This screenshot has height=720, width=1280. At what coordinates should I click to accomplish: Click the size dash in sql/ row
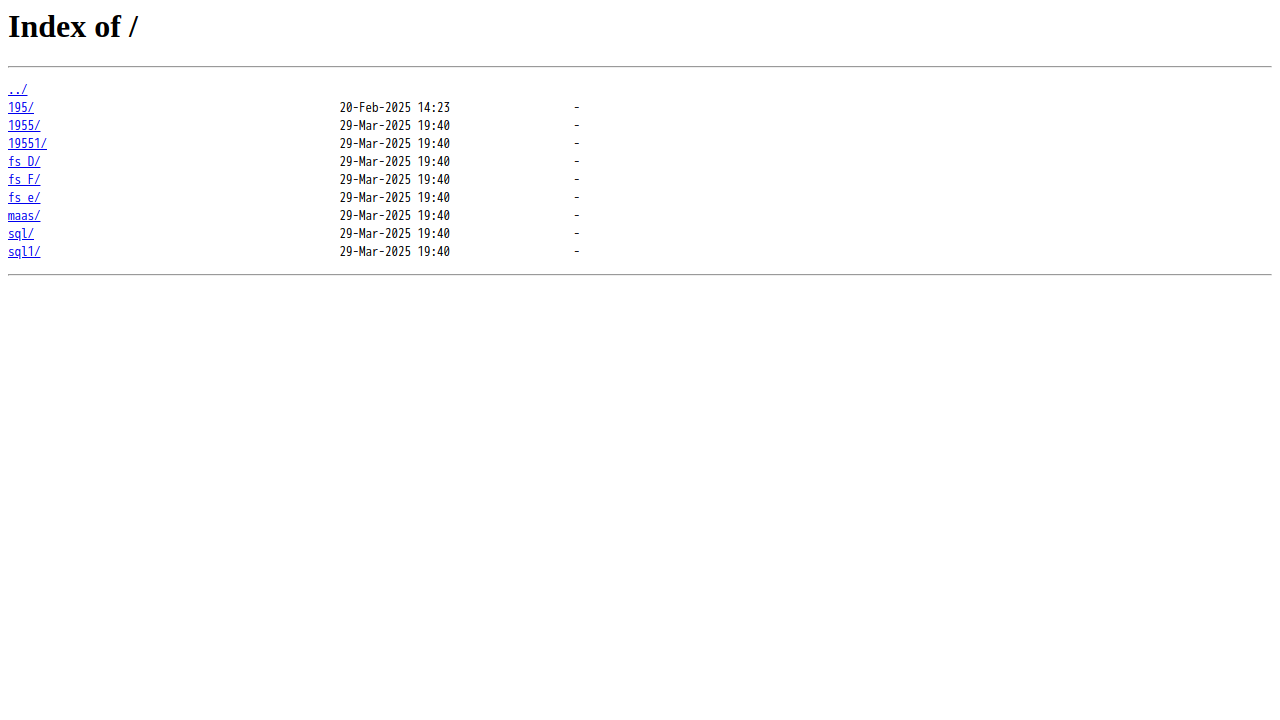pyautogui.click(x=577, y=234)
